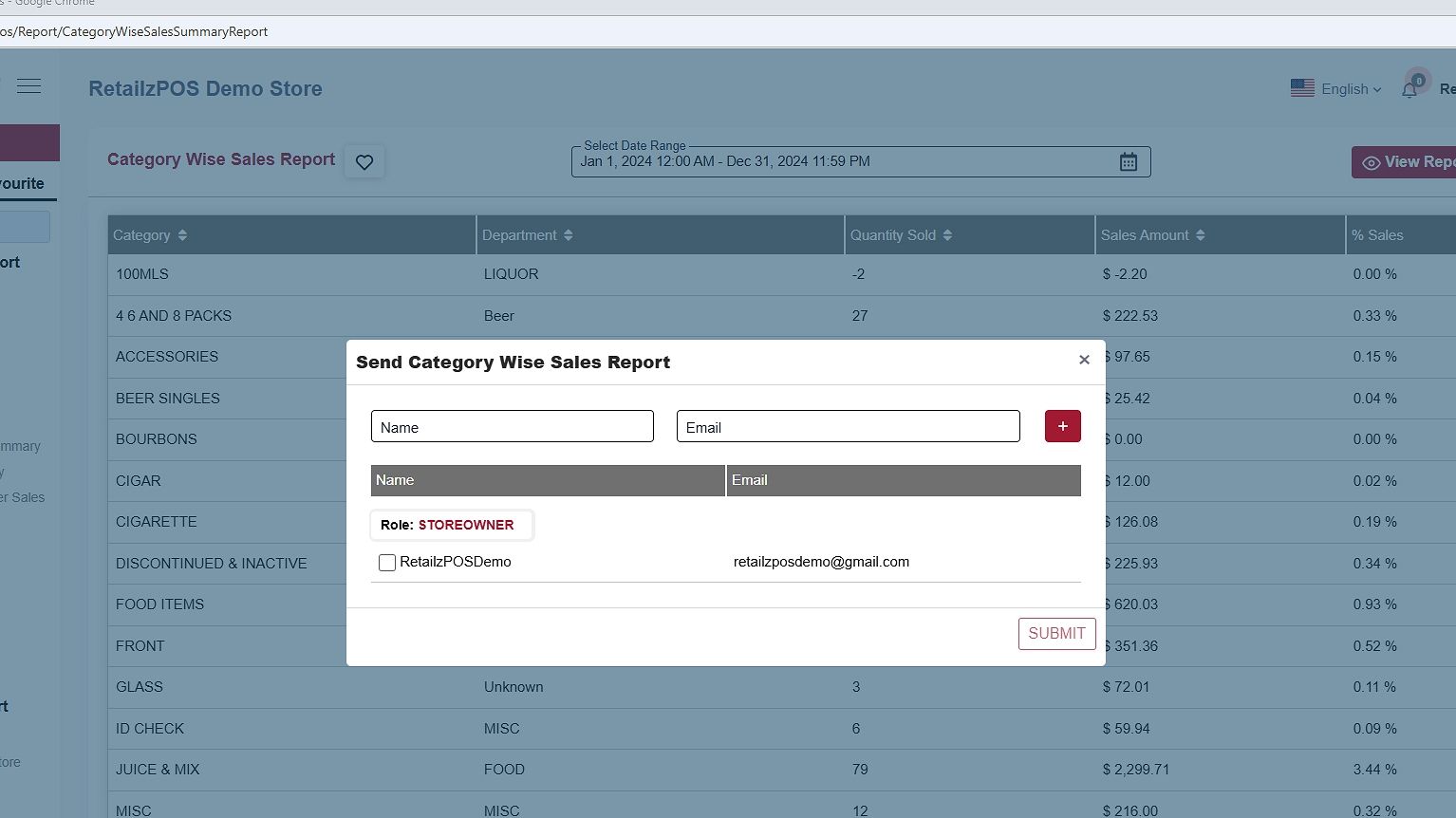This screenshot has height=818, width=1456.
Task: Open the Select Date Range field
Action: coord(845,162)
